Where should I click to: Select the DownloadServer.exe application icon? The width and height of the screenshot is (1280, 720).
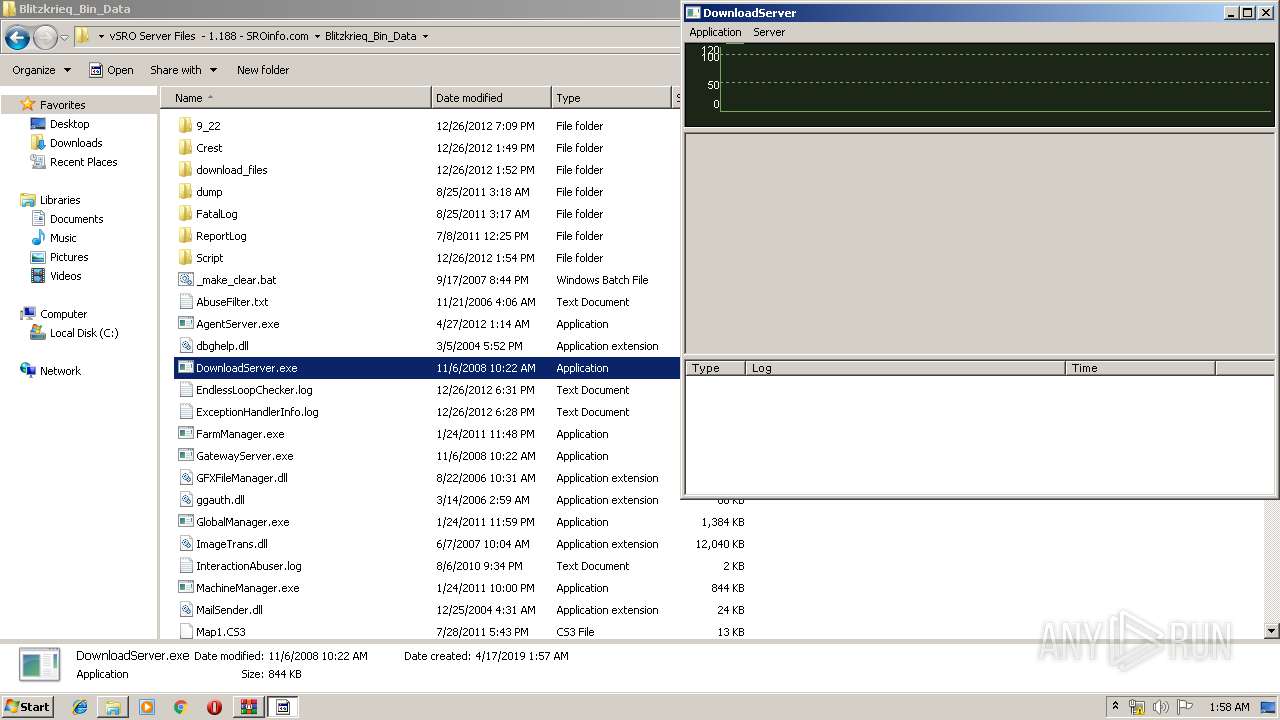pyautogui.click(x=185, y=368)
